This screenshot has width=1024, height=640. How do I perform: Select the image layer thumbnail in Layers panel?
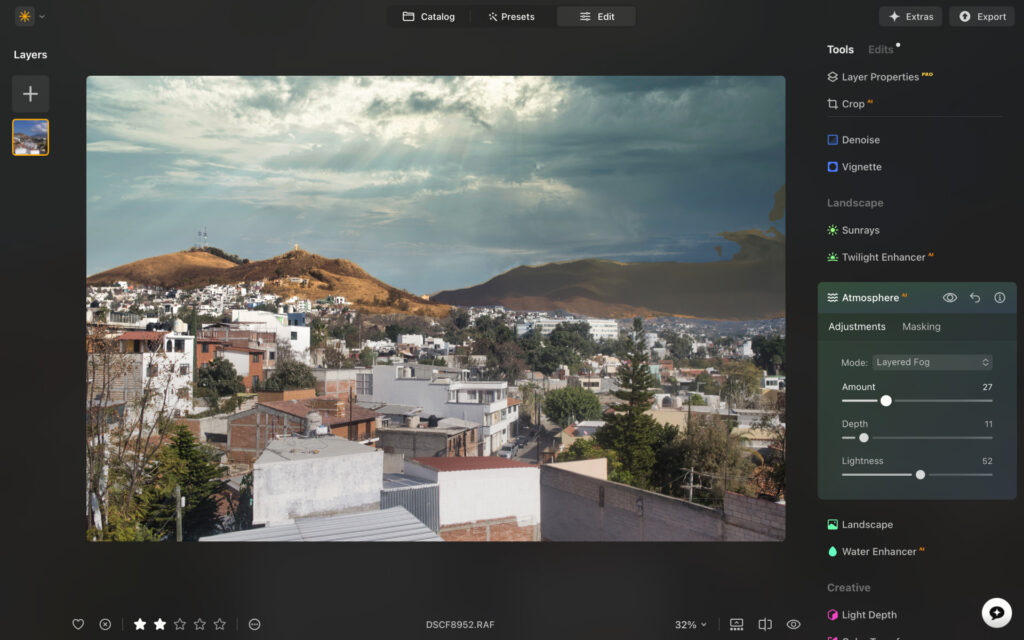pyautogui.click(x=30, y=137)
